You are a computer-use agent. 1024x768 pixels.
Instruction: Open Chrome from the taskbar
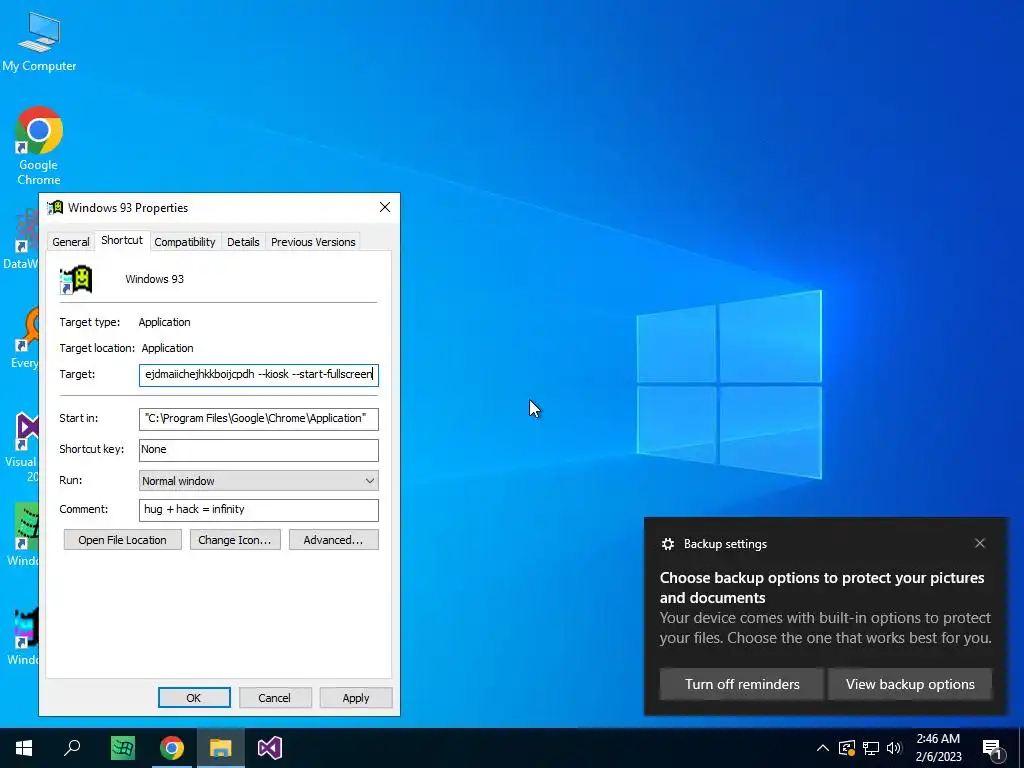coord(172,748)
